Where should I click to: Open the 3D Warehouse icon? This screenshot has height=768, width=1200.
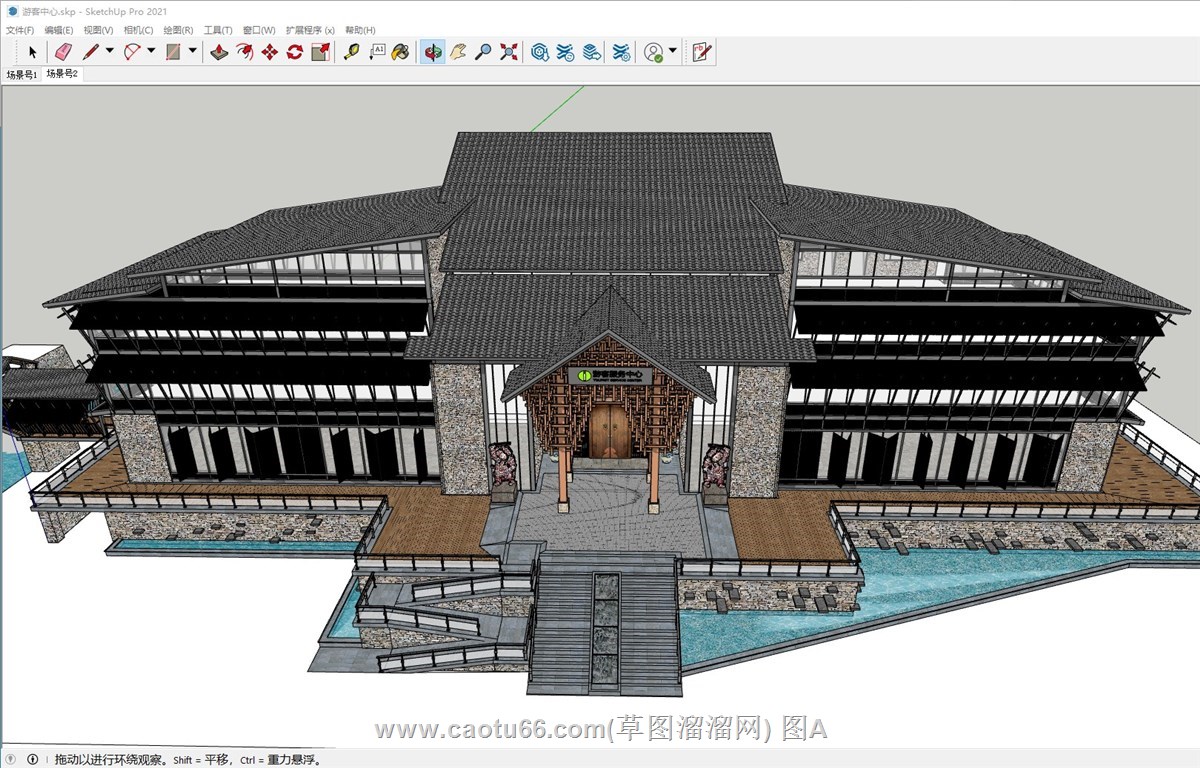click(x=540, y=52)
